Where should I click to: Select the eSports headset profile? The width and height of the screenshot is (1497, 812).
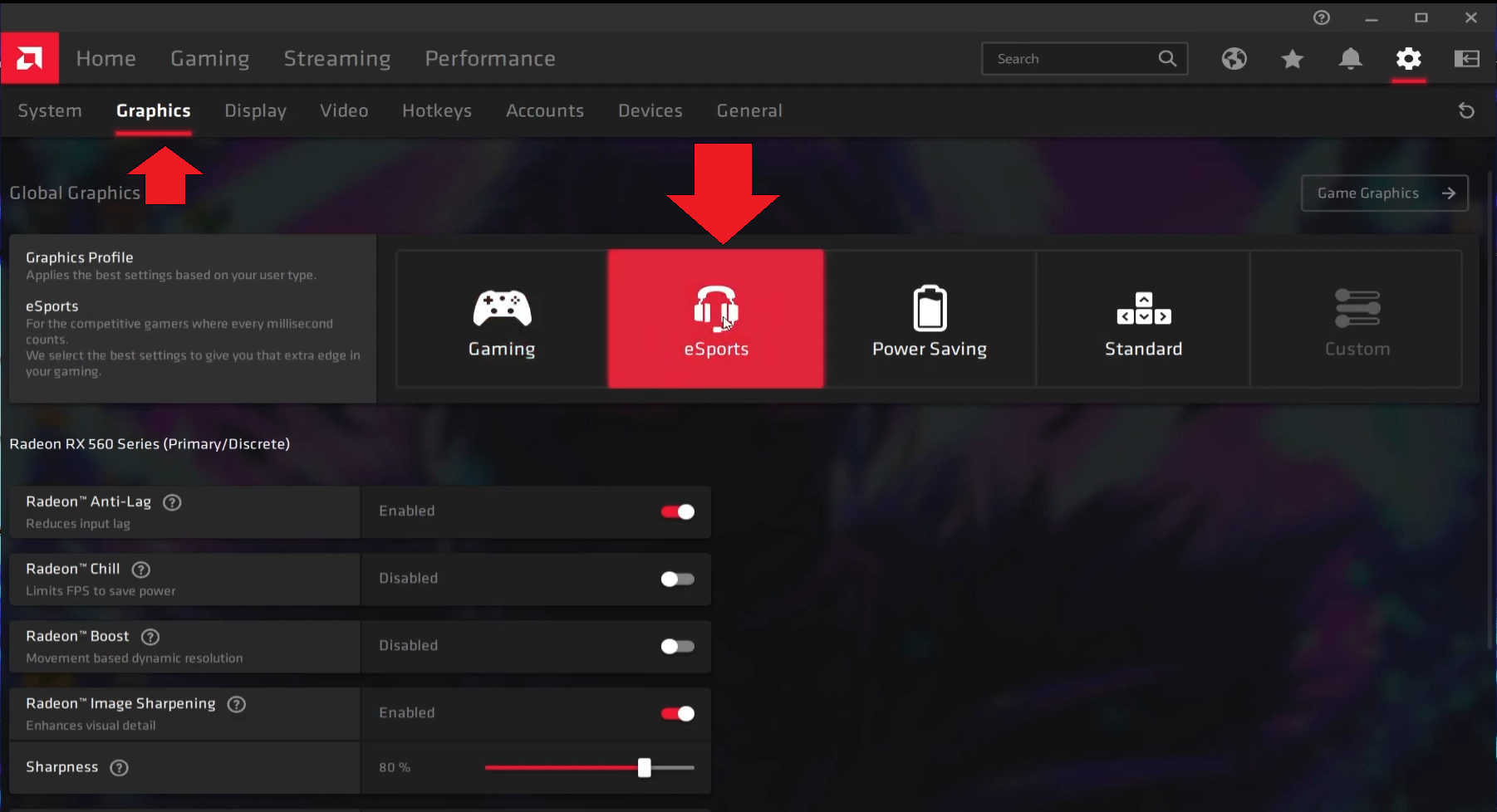point(716,319)
